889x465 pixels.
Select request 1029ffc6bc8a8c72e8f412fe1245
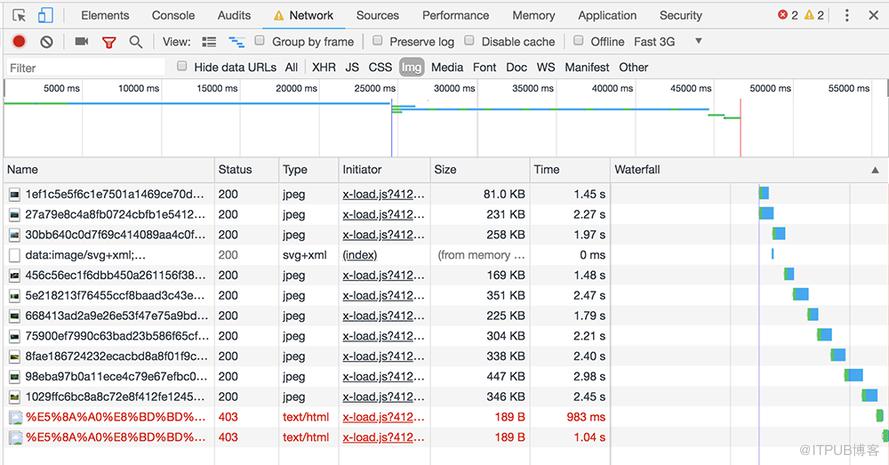pos(115,397)
